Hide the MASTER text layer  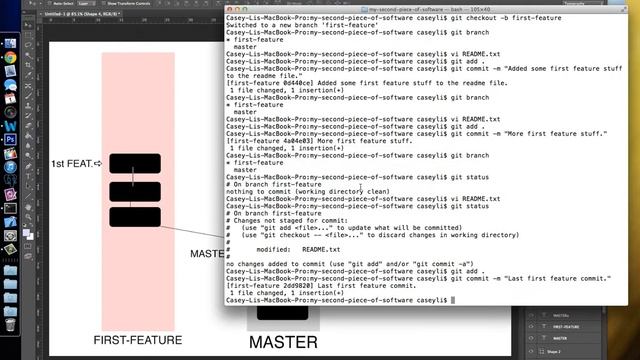pos(531,338)
